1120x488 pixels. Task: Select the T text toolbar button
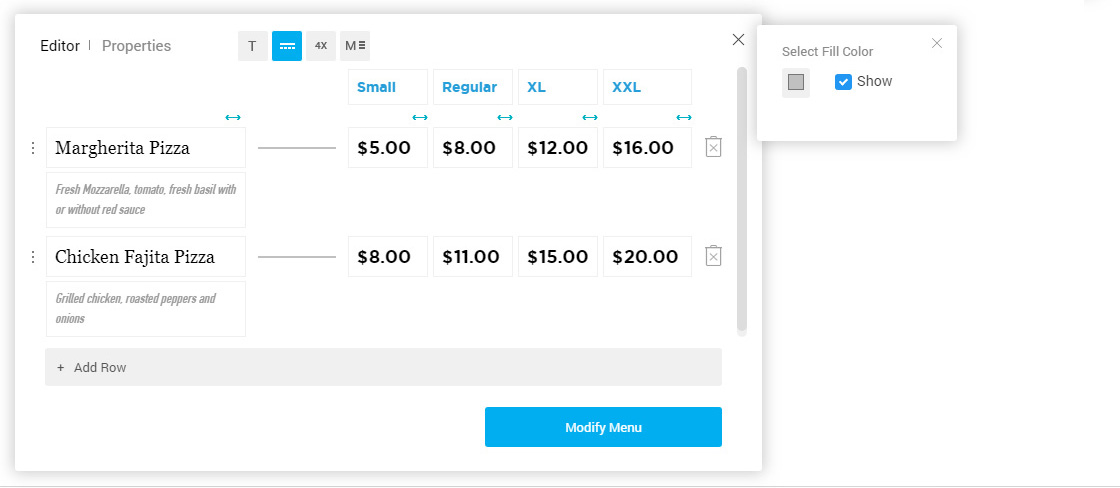tap(252, 46)
